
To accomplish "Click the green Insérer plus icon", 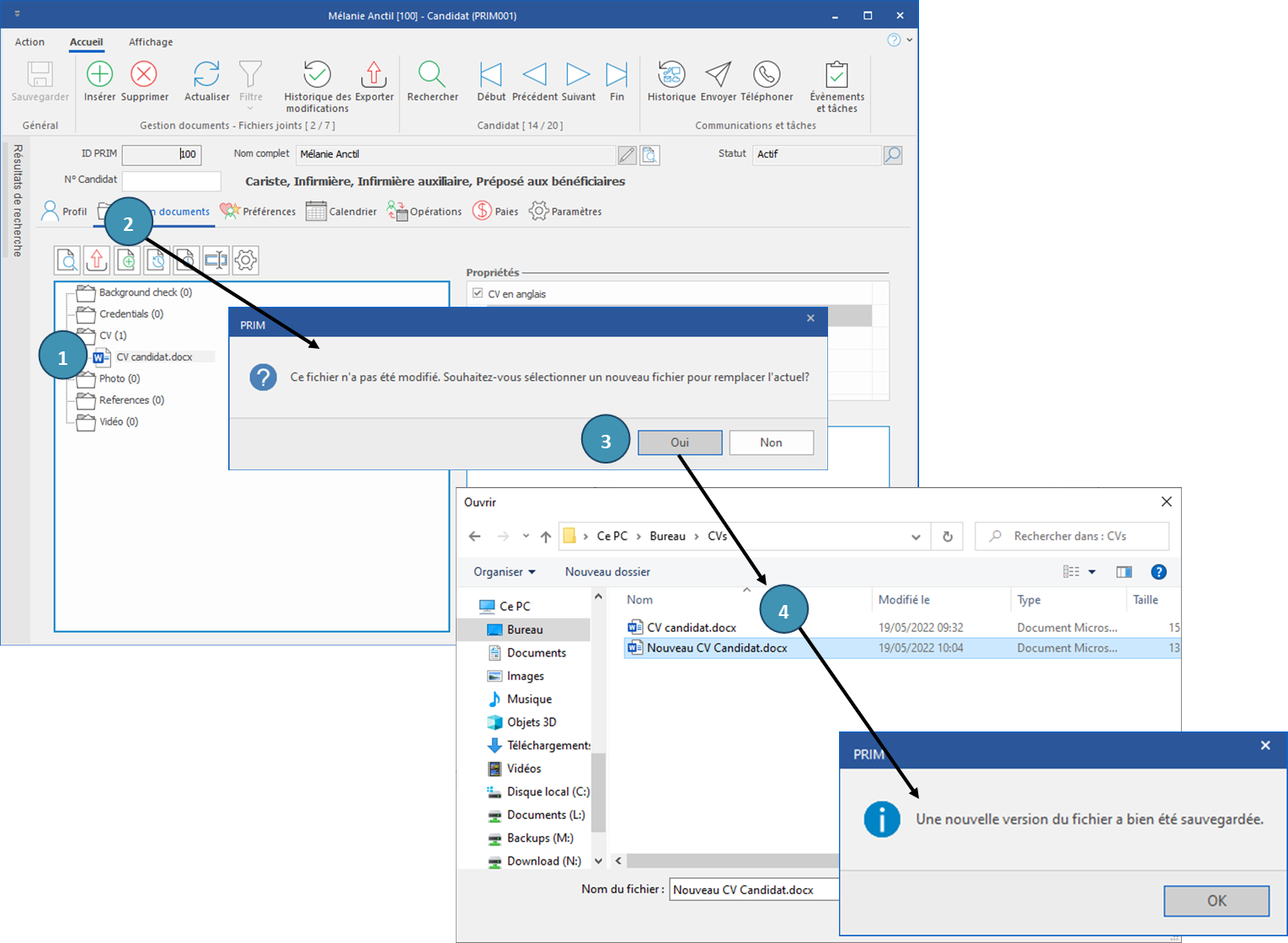I will click(99, 75).
